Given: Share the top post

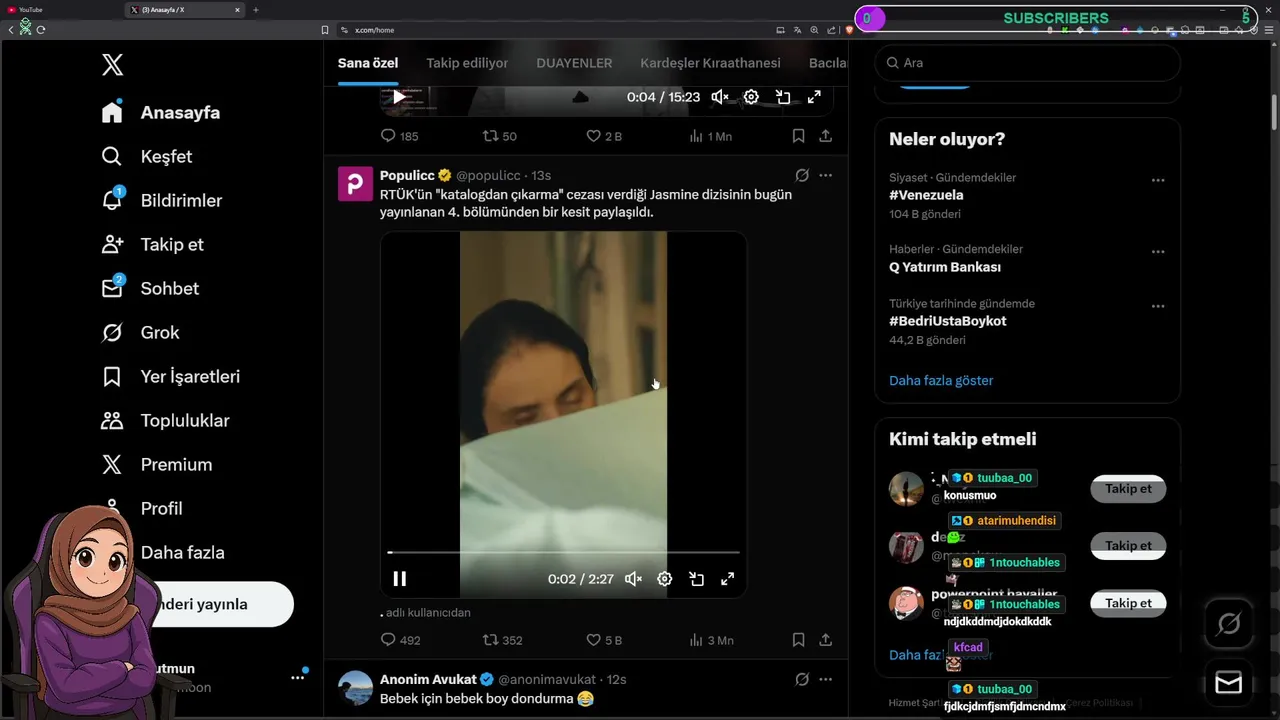Looking at the screenshot, I should [x=825, y=136].
